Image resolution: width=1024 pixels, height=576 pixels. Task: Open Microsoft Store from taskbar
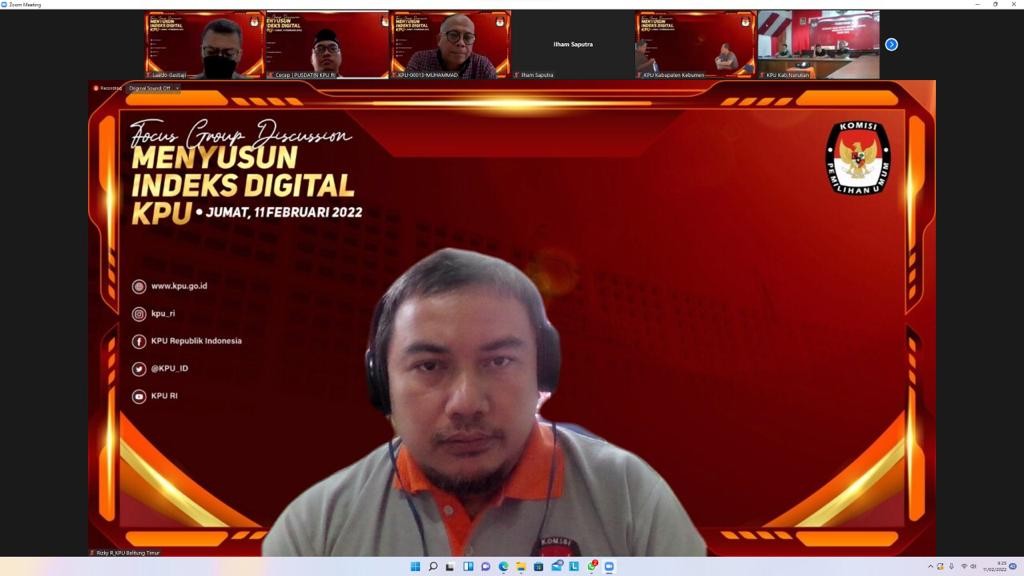[x=539, y=567]
